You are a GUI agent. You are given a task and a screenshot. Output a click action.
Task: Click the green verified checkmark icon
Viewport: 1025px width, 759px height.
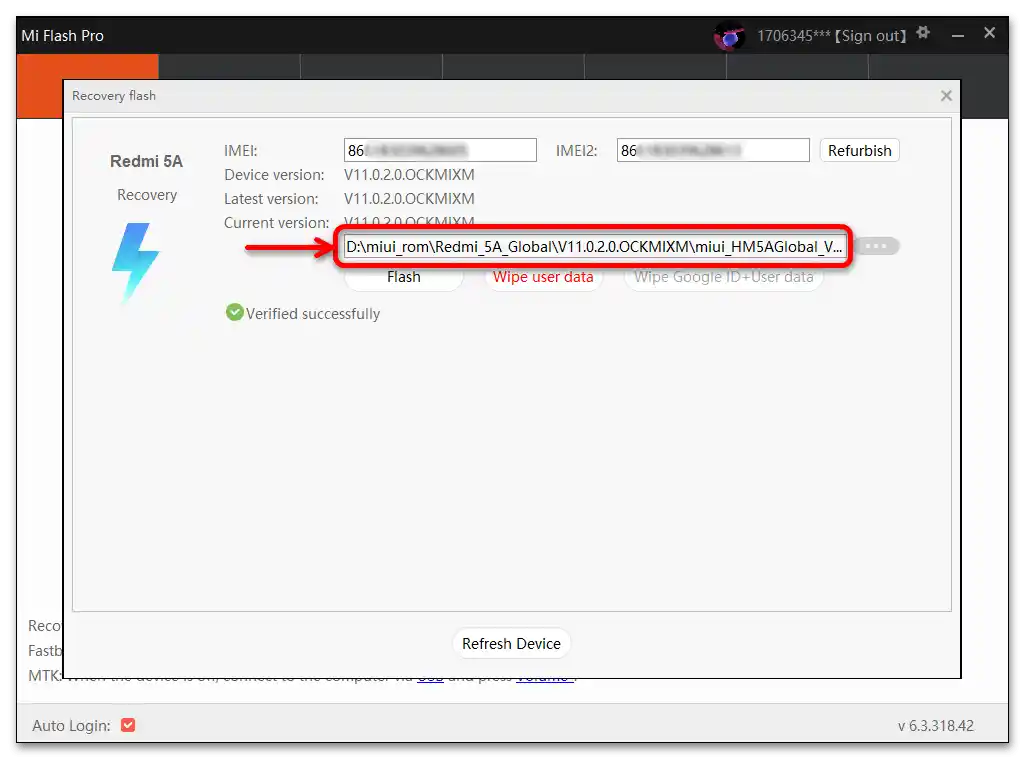pyautogui.click(x=234, y=313)
